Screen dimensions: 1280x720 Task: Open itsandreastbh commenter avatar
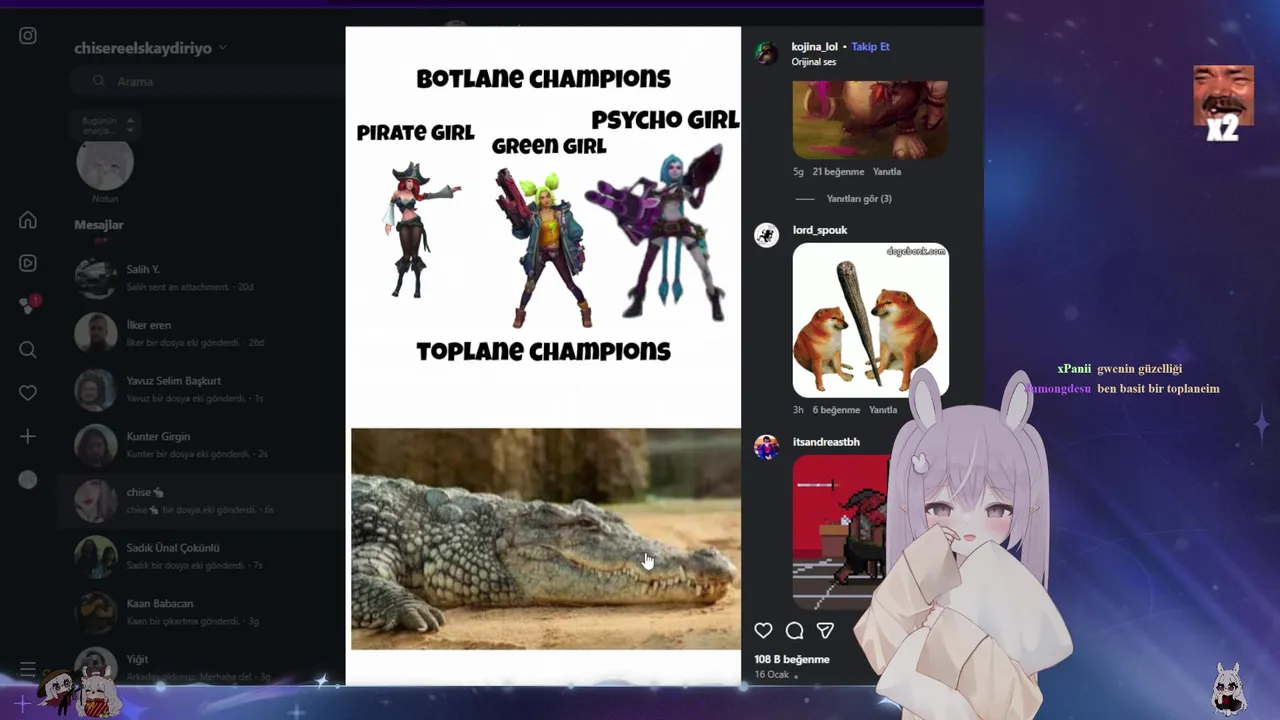[x=767, y=447]
